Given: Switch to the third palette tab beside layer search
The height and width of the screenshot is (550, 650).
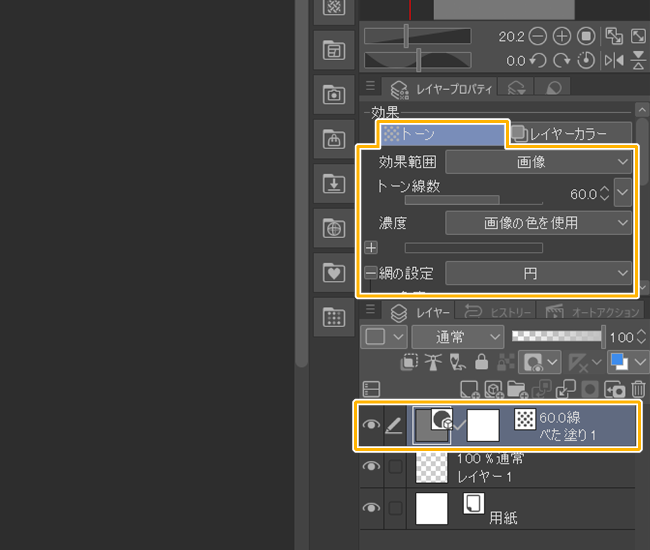Looking at the screenshot, I should coord(552,88).
